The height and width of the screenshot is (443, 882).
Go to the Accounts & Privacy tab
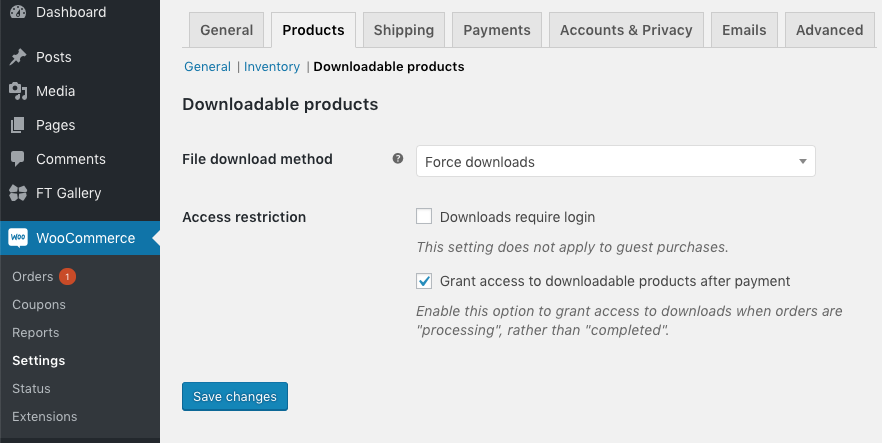coord(626,30)
